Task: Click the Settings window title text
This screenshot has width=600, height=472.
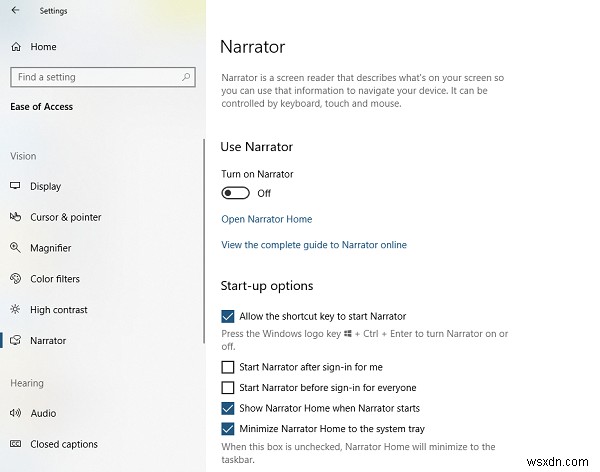Action: 53,11
